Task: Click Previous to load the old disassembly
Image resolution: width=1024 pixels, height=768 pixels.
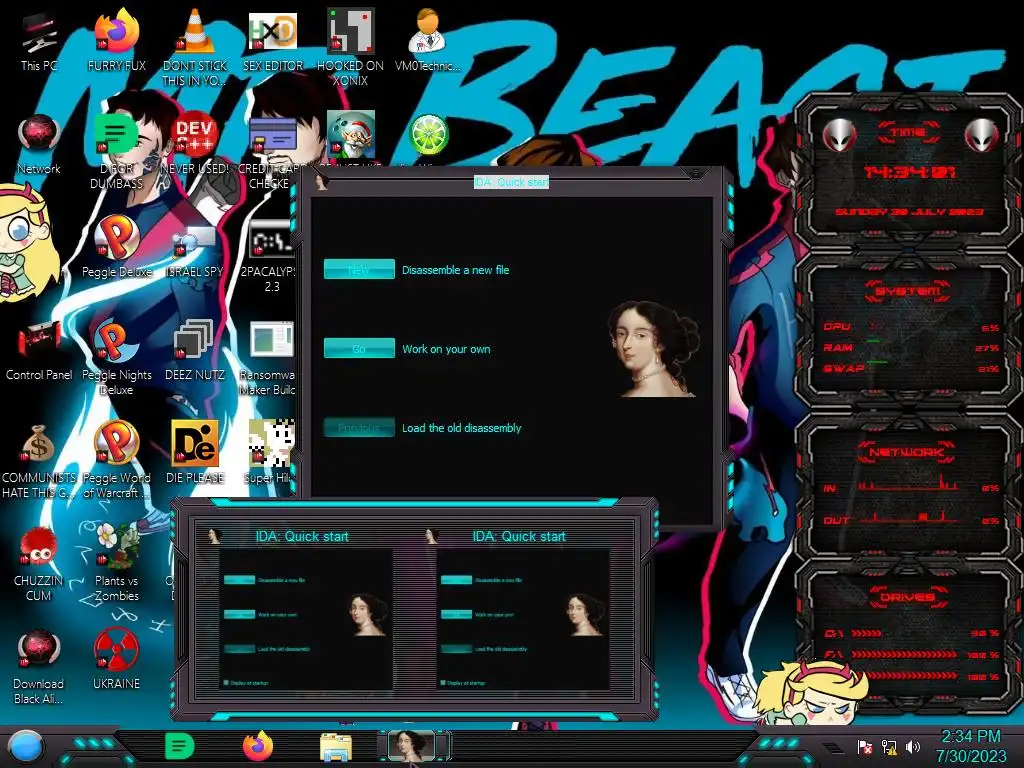Action: (x=359, y=427)
